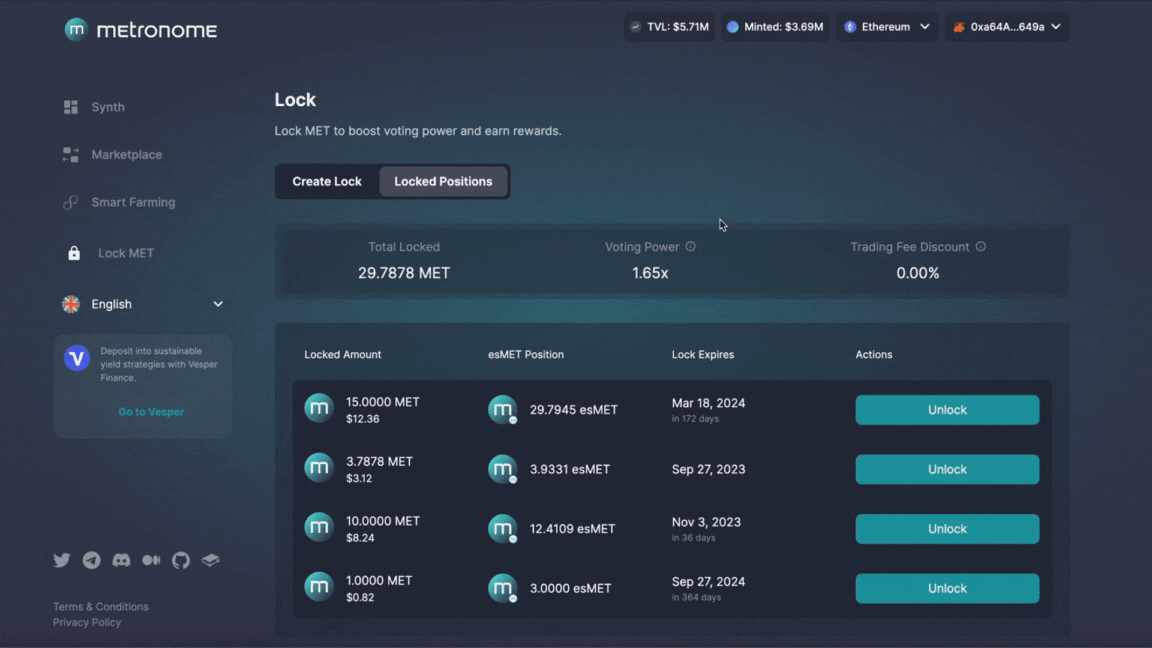Expand the English language dropdown chevron
The height and width of the screenshot is (648, 1152).
tap(218, 304)
